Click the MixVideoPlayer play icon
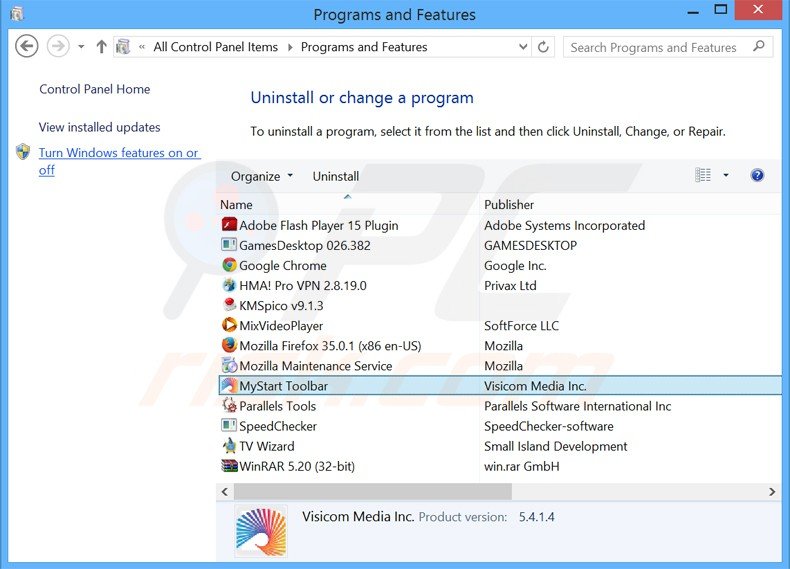 pyautogui.click(x=229, y=325)
